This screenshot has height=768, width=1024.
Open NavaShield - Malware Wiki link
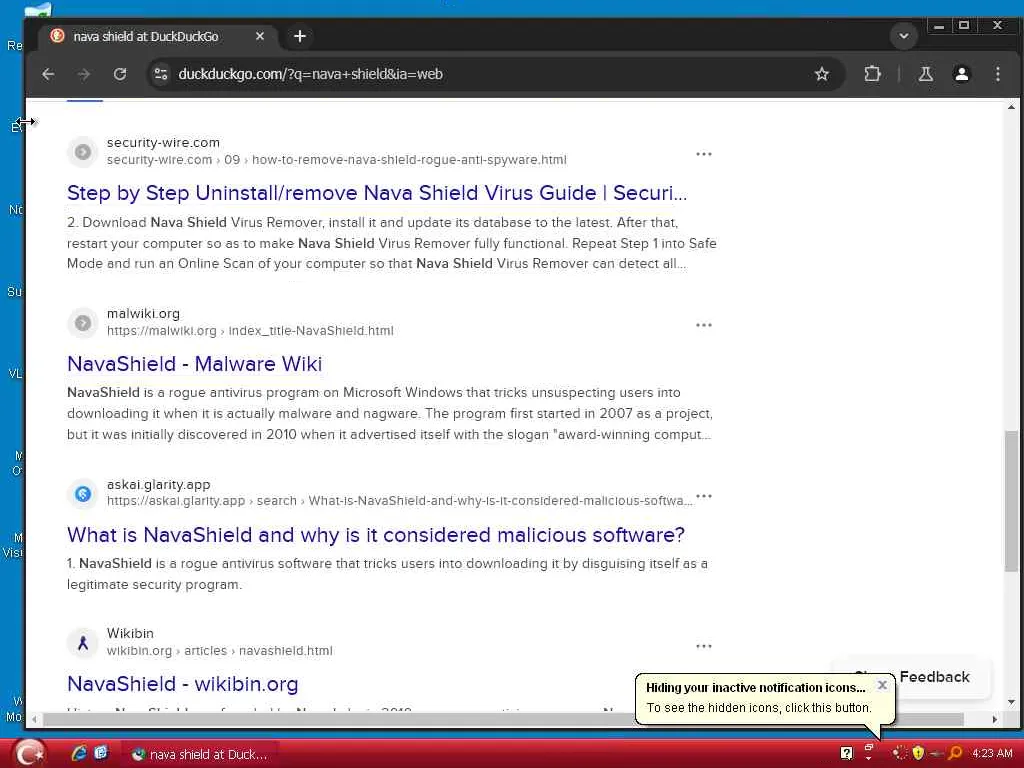pyautogui.click(x=195, y=364)
